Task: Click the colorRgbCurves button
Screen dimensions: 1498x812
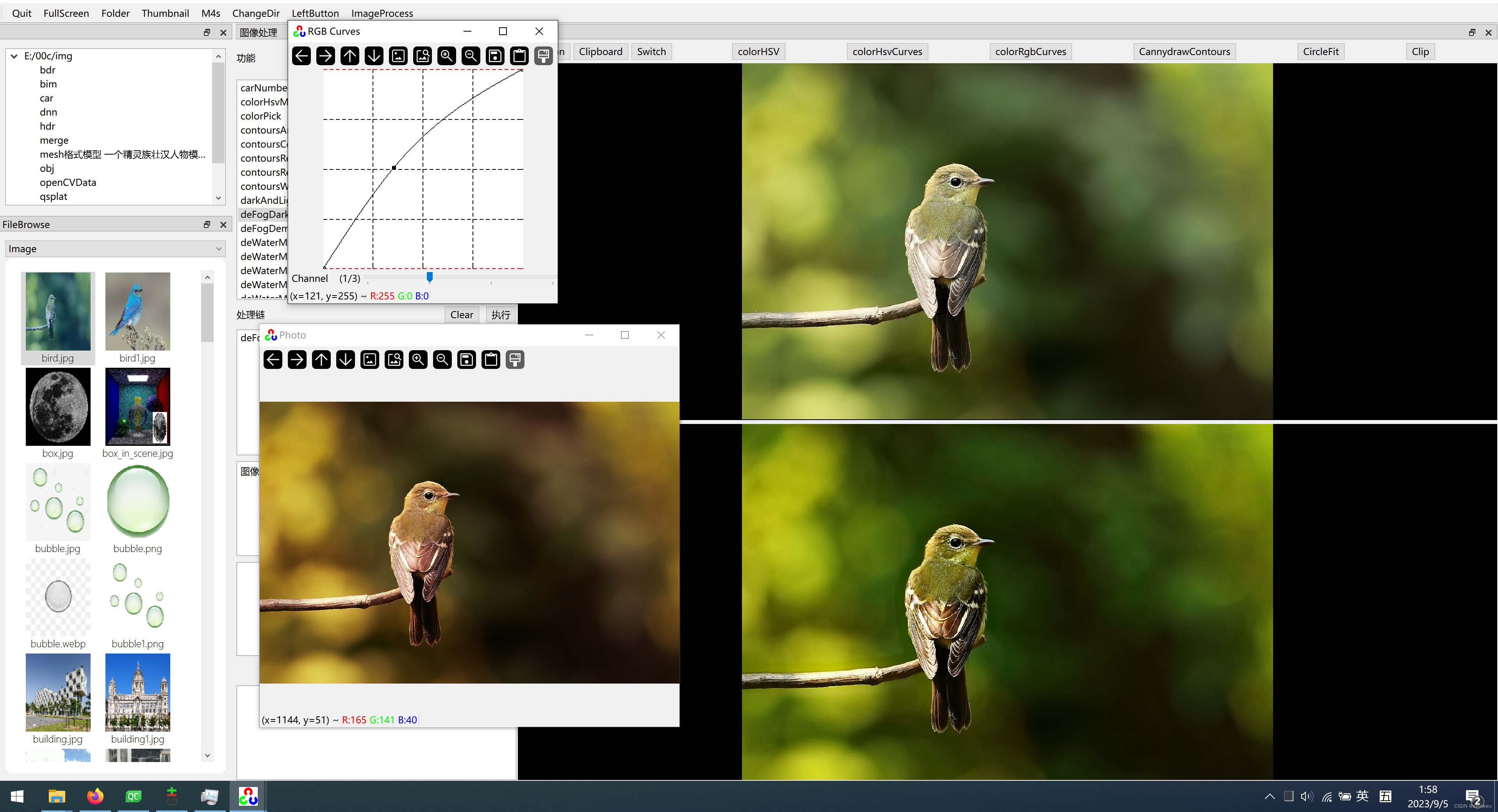Action: point(1030,51)
